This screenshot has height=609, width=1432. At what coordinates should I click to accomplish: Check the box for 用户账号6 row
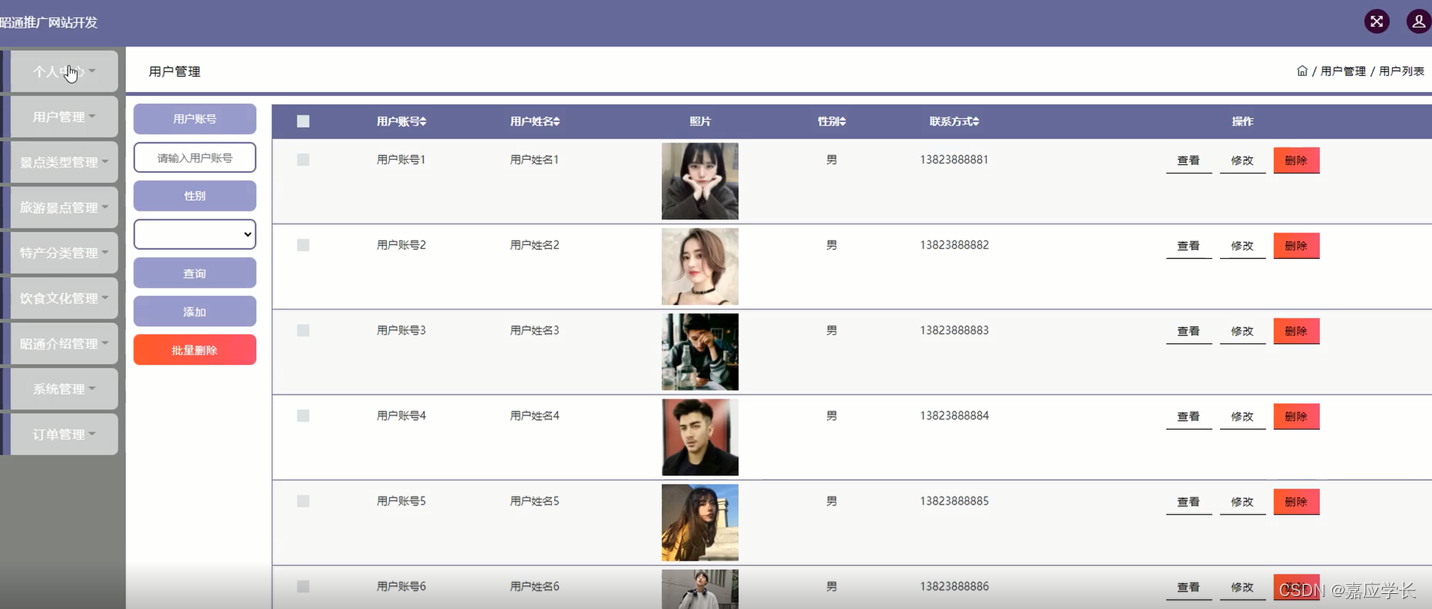coord(303,586)
